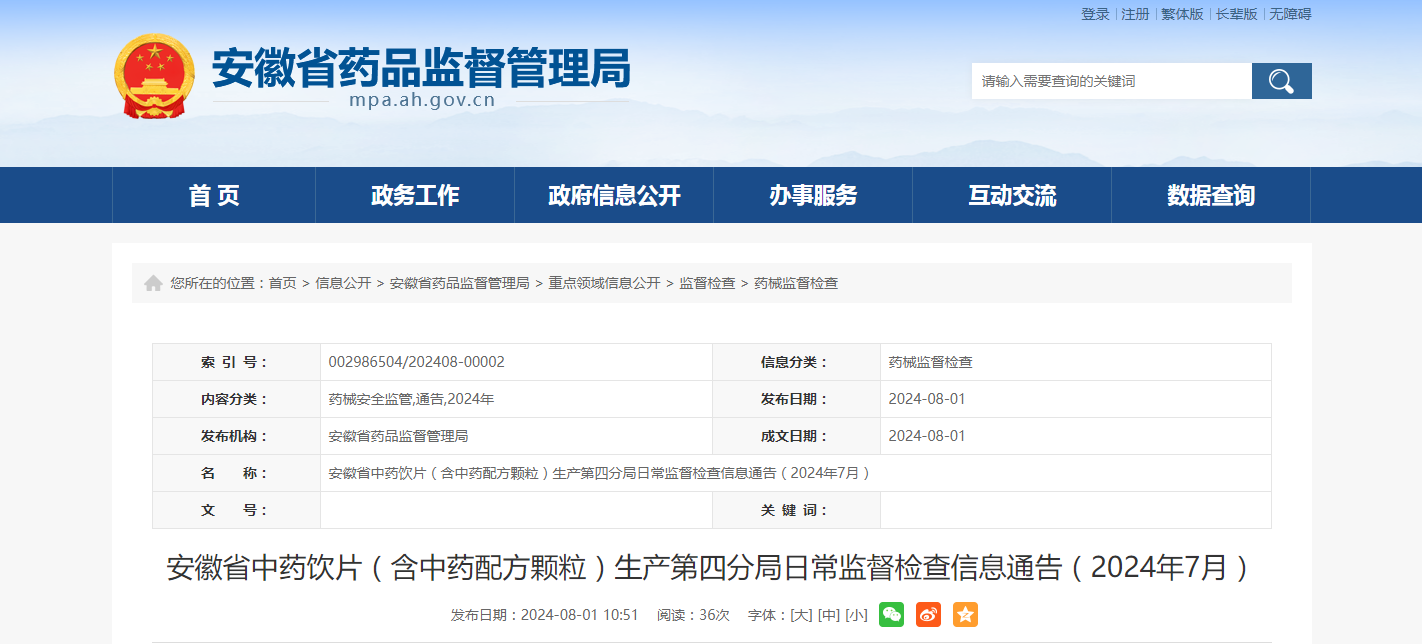Viewport: 1422px width, 644px height.
Task: Switch to 繁體版 traditional Chinese version
Action: [x=1182, y=14]
